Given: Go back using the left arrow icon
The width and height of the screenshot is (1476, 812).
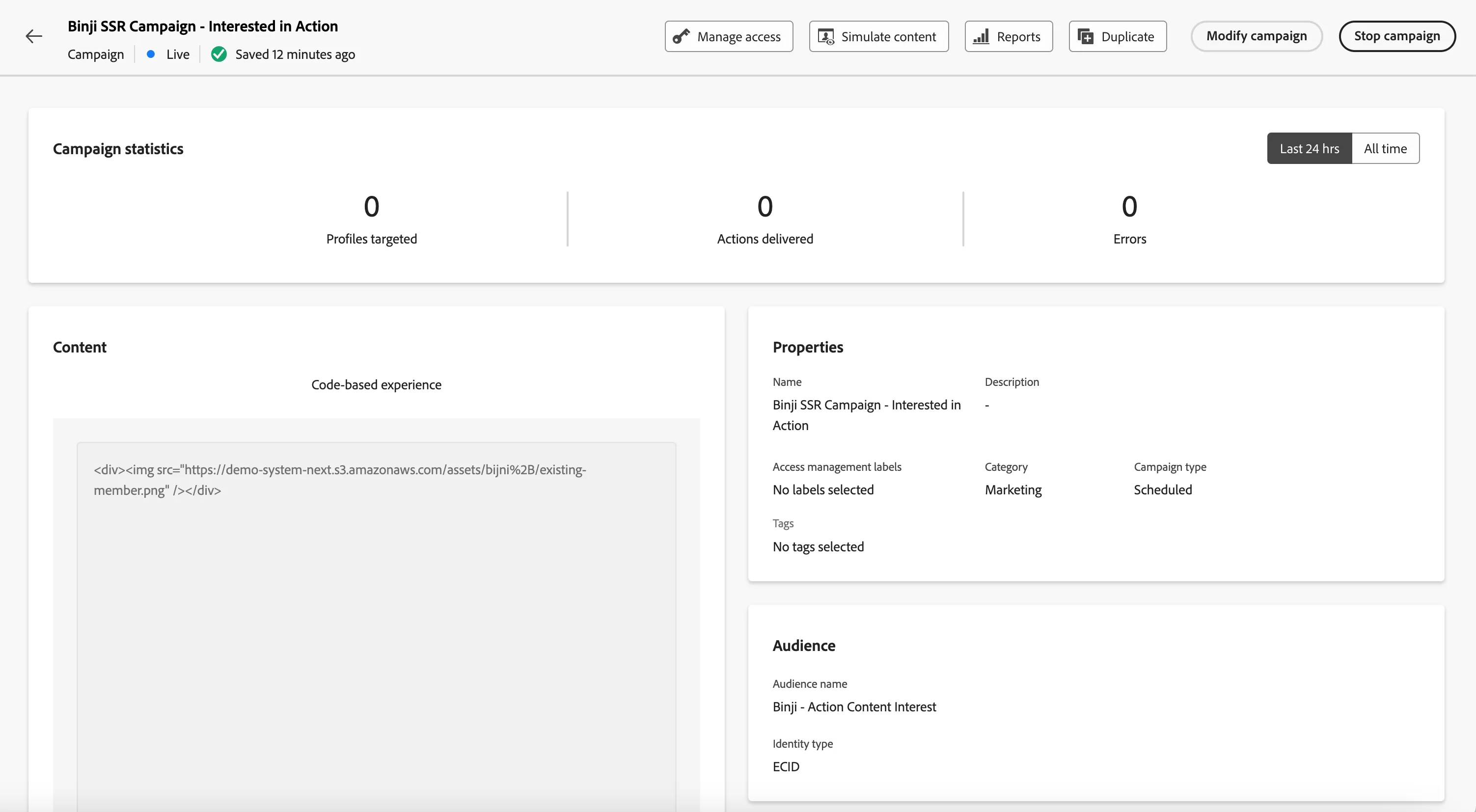Looking at the screenshot, I should [34, 37].
